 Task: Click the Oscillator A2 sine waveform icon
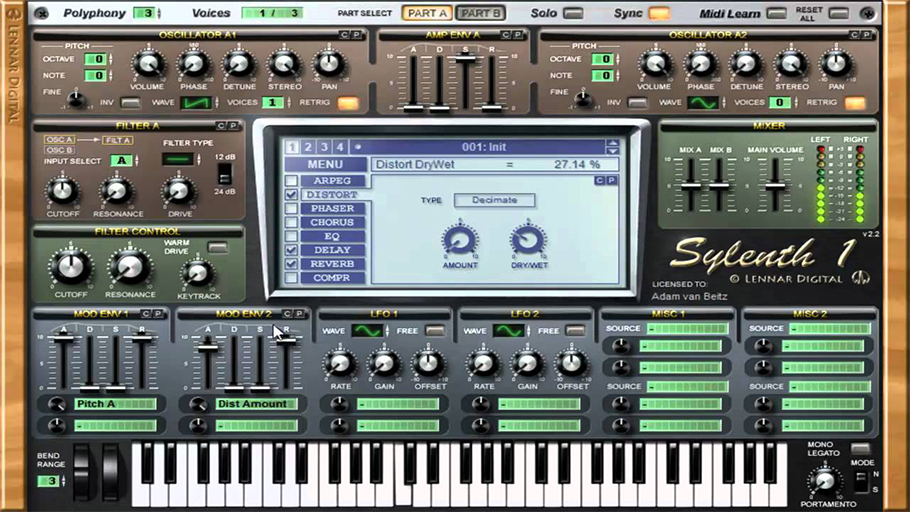point(703,103)
